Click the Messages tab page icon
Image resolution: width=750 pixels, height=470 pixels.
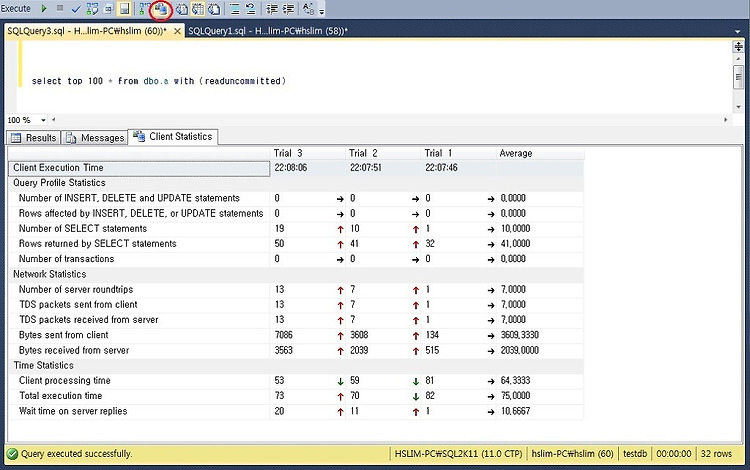pyautogui.click(x=71, y=138)
